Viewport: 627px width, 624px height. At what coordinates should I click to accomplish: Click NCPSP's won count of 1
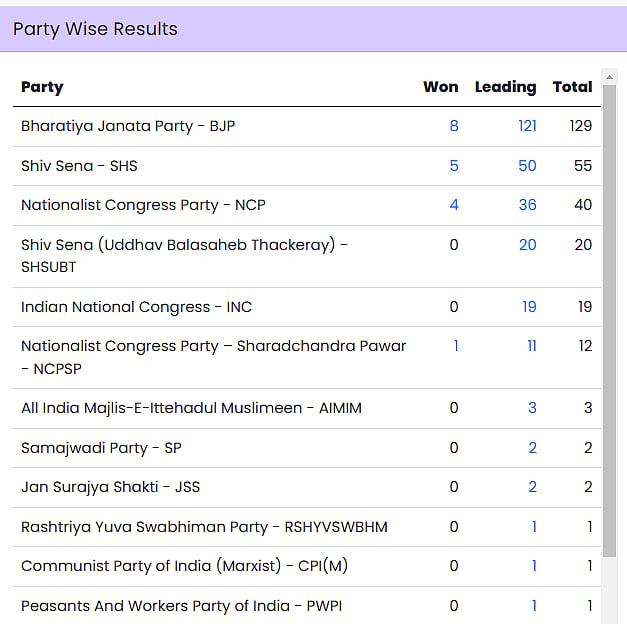click(x=456, y=346)
